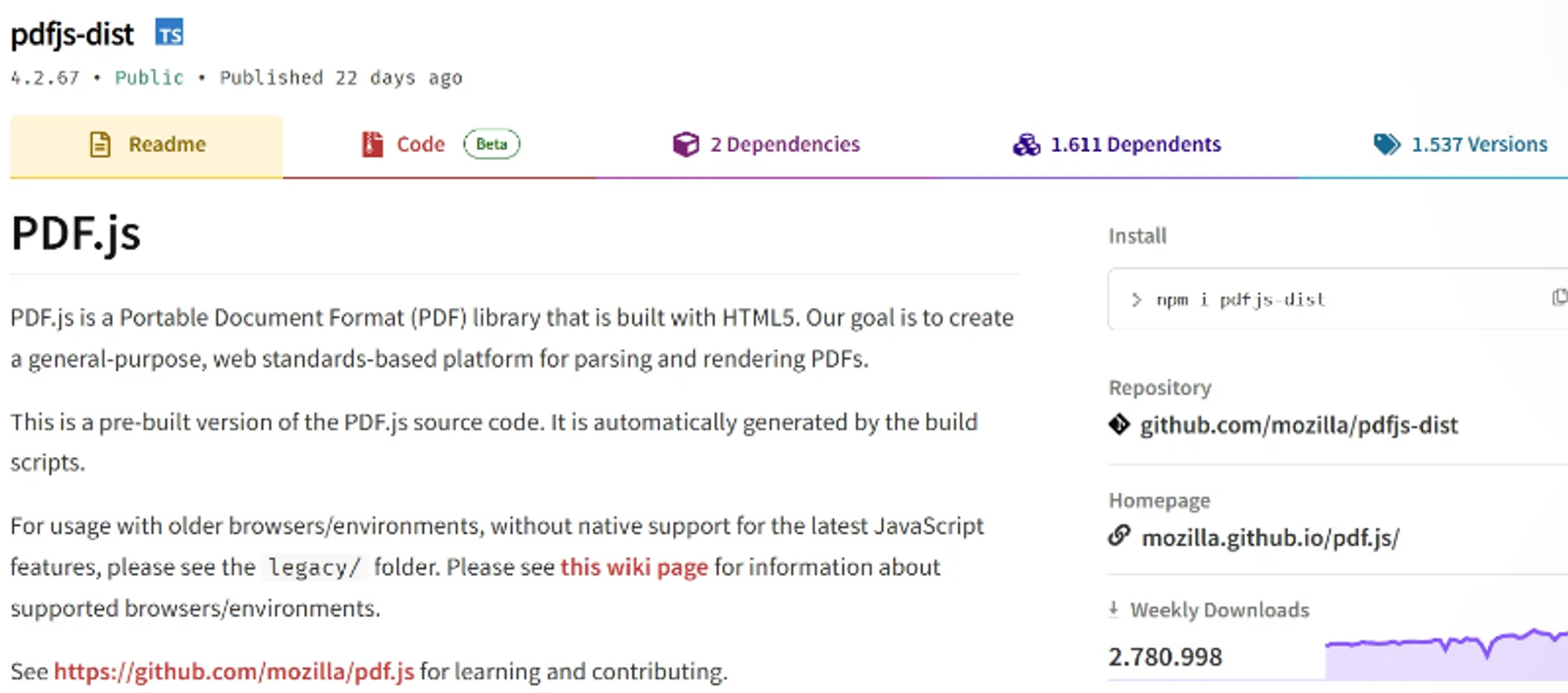
Task: Click the legacy/ code snippet
Action: (x=314, y=568)
